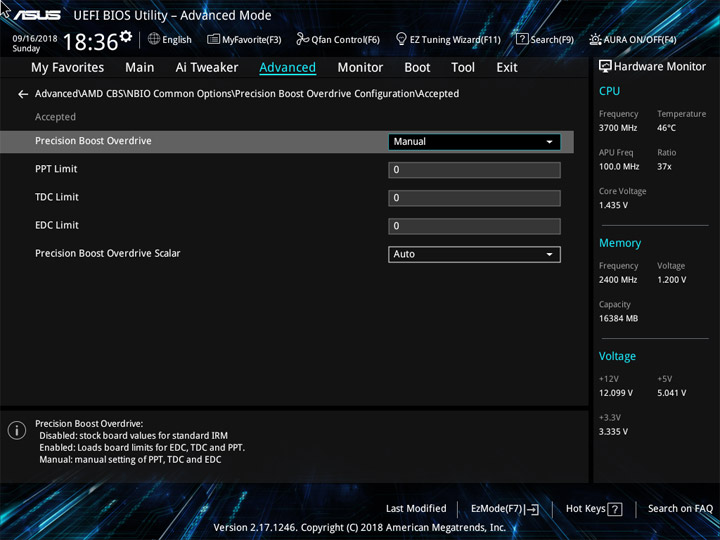Click the Qfan Control fan icon
720x540 pixels.
click(302, 39)
